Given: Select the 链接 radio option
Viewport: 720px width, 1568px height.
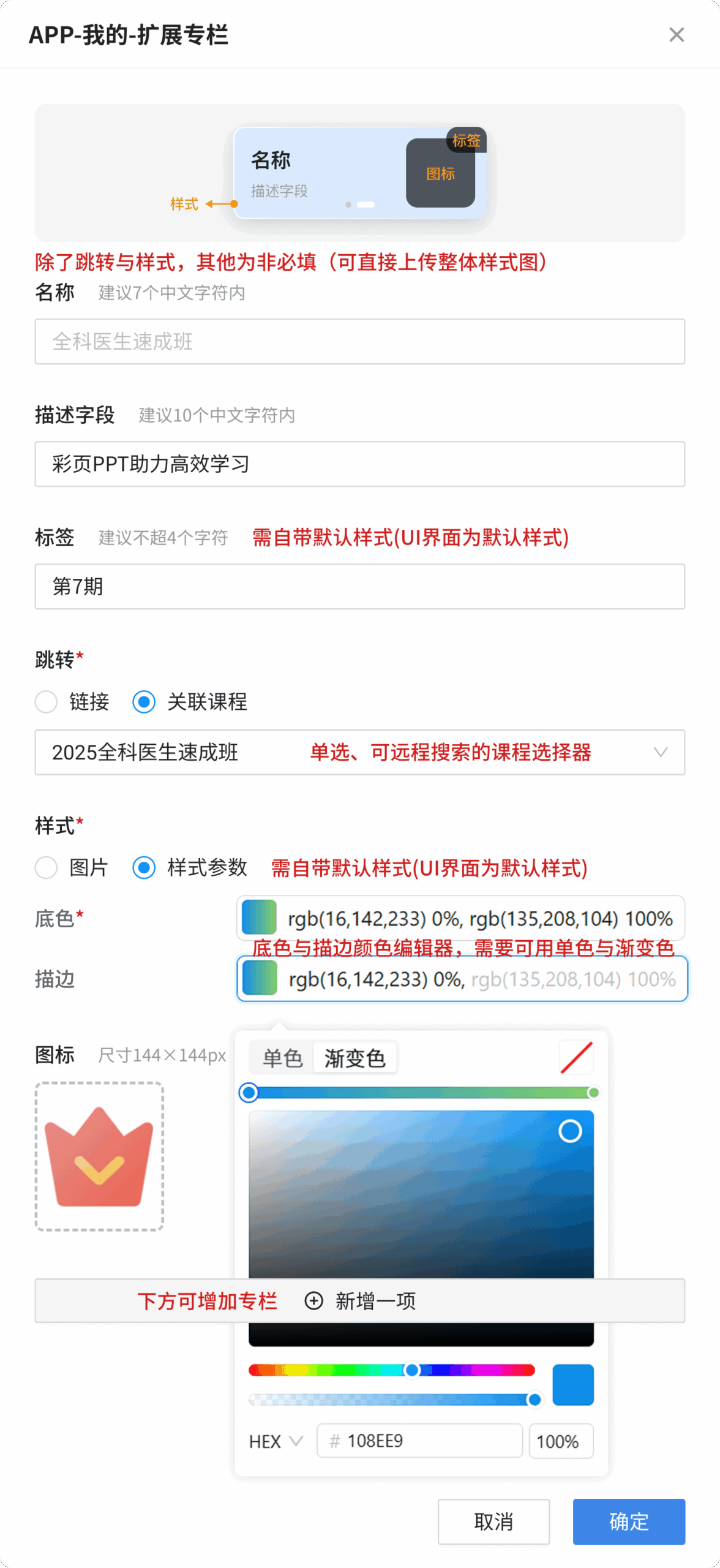Looking at the screenshot, I should click(x=47, y=702).
